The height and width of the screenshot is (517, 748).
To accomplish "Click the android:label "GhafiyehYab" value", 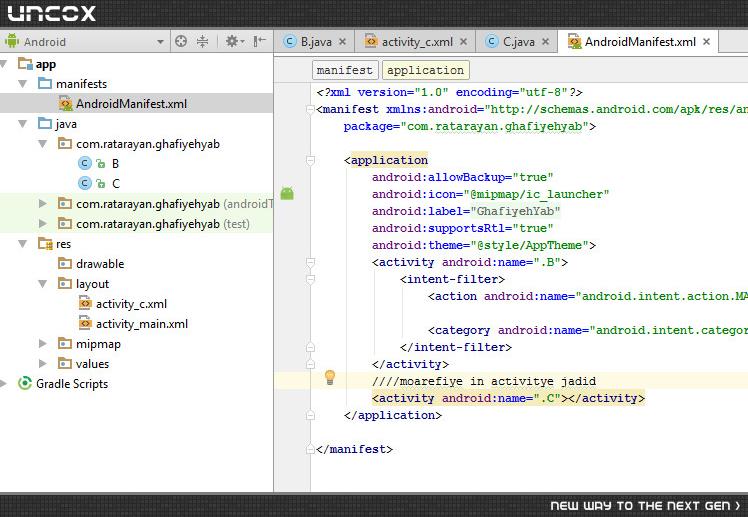I will [515, 211].
